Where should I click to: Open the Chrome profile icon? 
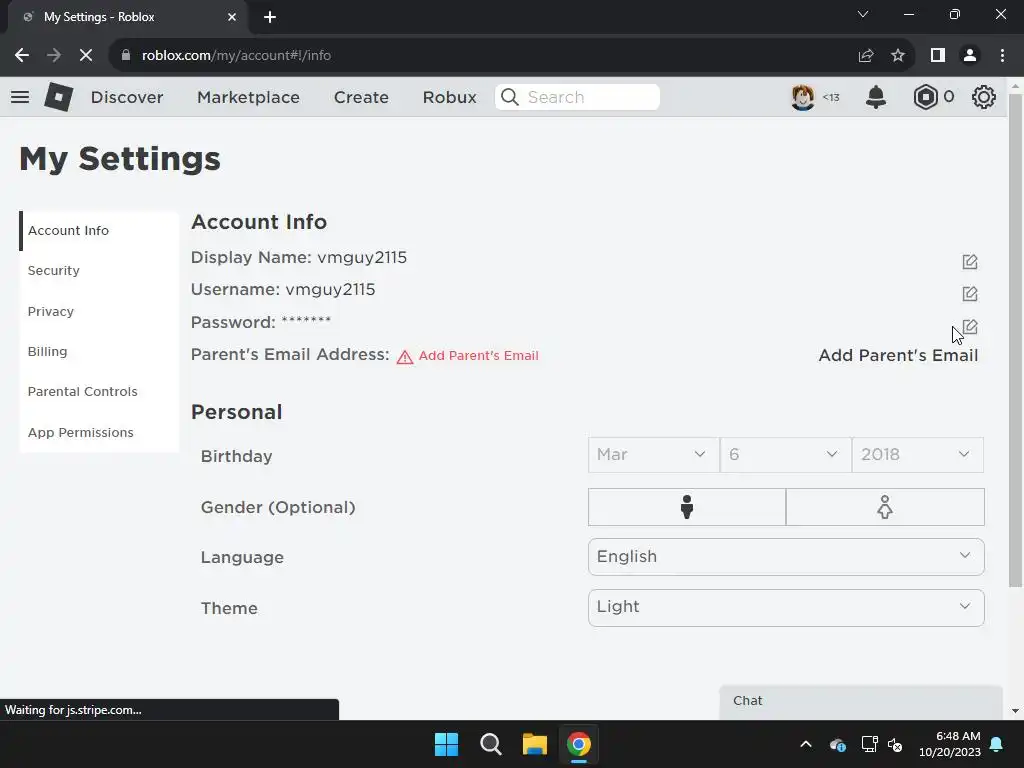[970, 56]
